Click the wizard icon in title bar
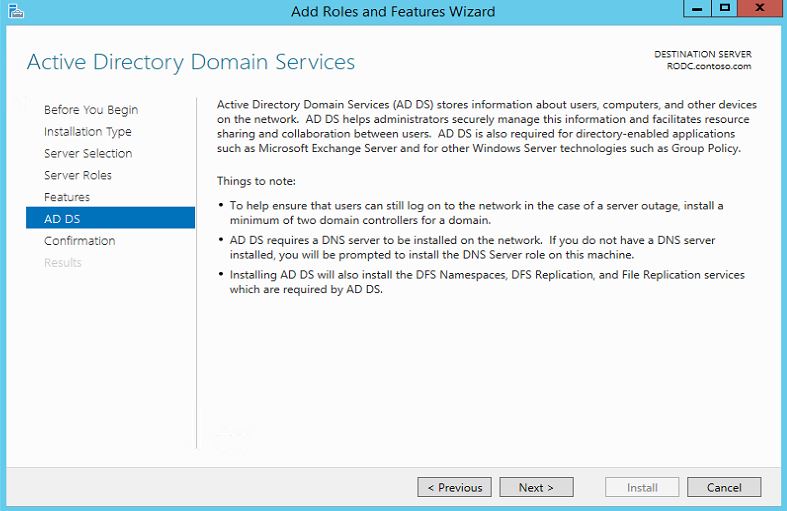The image size is (787, 511). [x=16, y=11]
